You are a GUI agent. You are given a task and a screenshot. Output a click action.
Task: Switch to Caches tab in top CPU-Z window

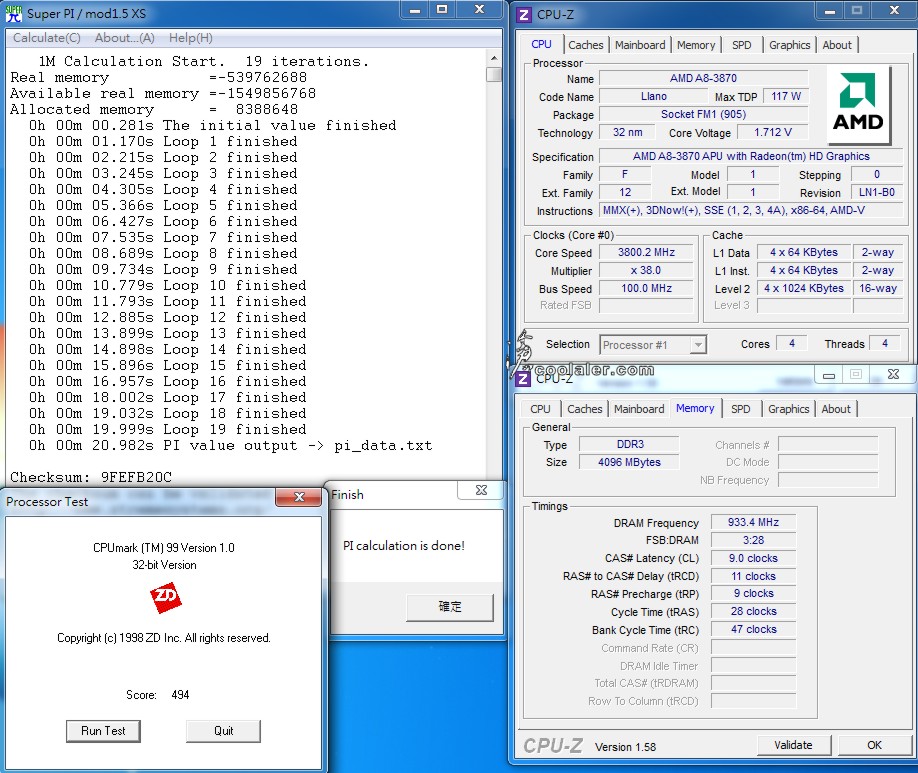[585, 45]
